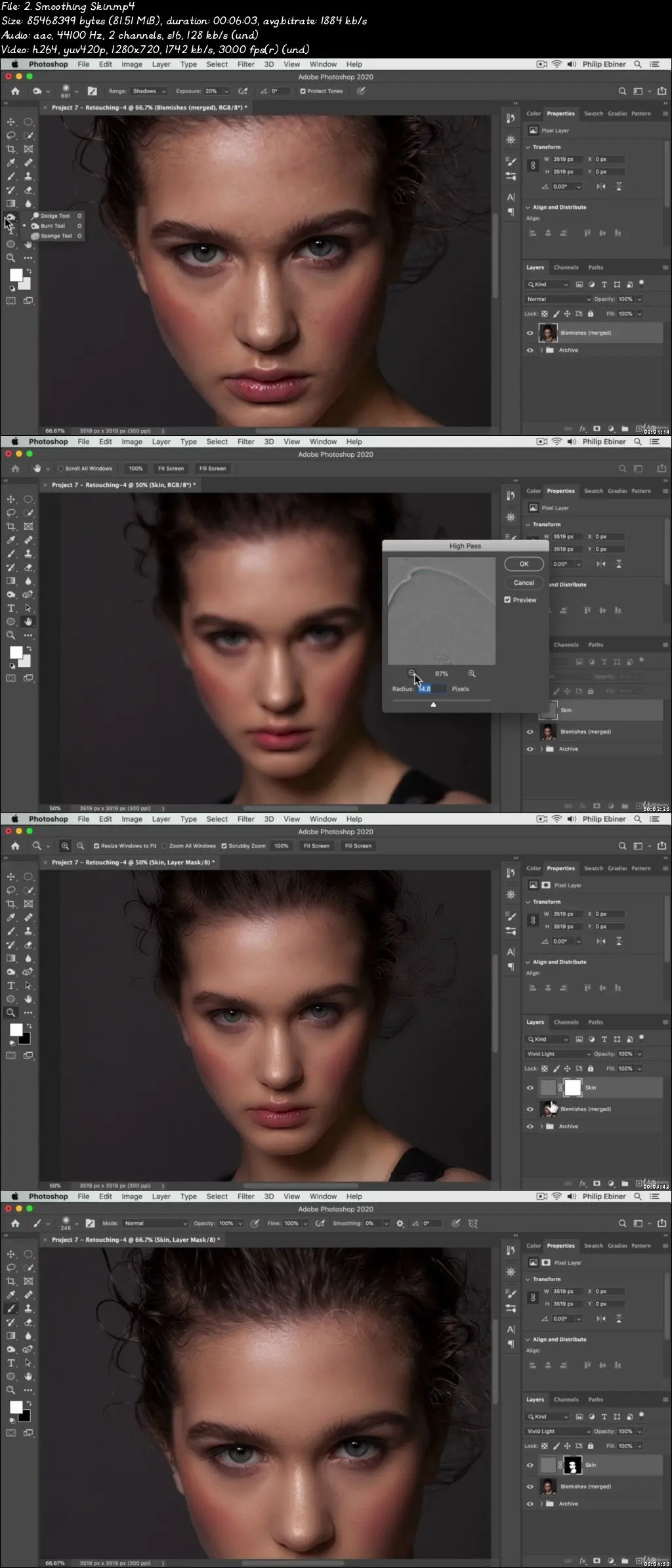Expand Archive group arrow in 00:03:42 frame
Image resolution: width=672 pixels, height=1568 pixels.
(541, 1126)
